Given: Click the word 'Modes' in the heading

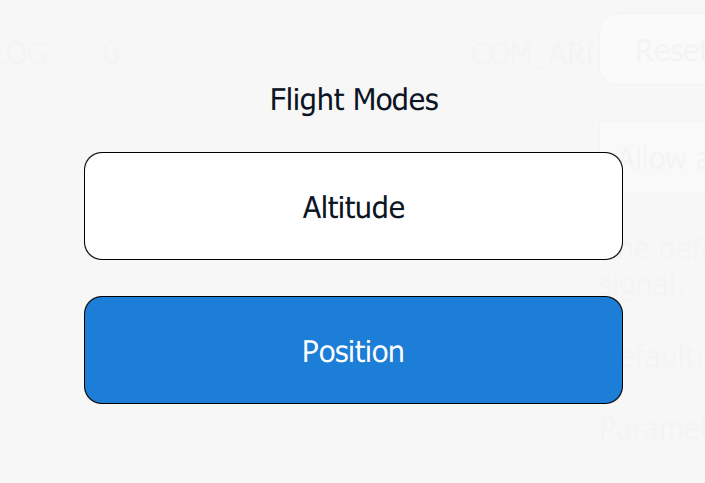Looking at the screenshot, I should 397,100.
